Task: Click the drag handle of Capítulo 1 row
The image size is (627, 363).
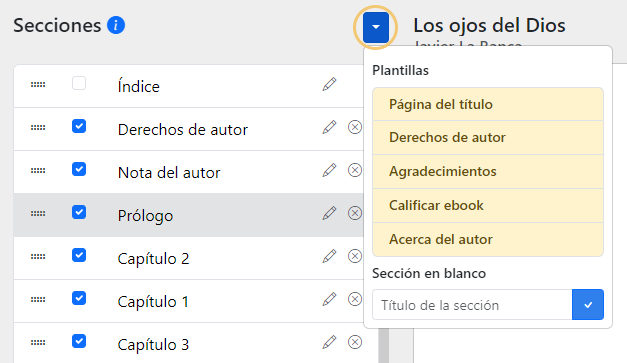Action: [x=38, y=299]
